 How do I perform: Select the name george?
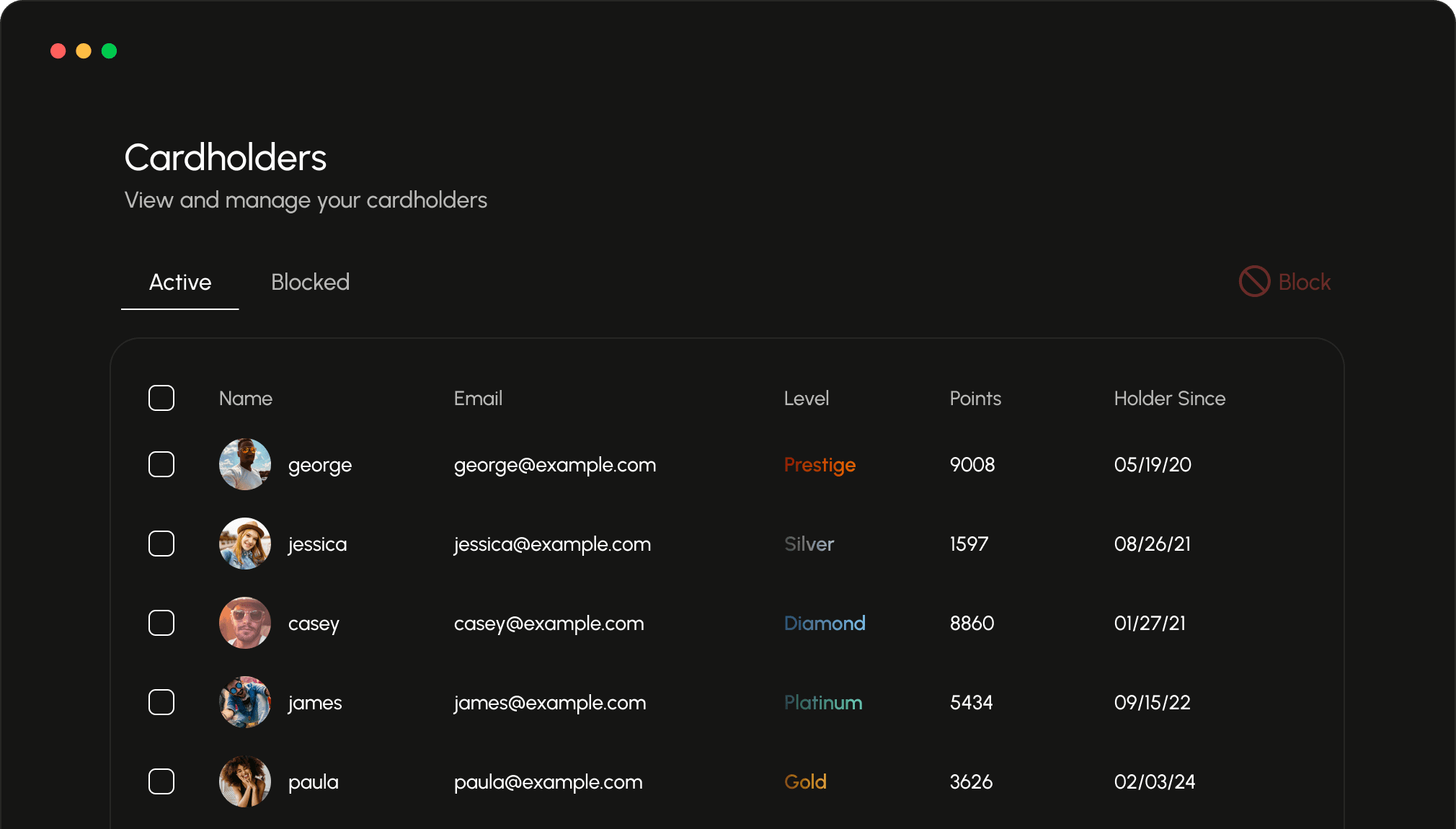point(320,466)
